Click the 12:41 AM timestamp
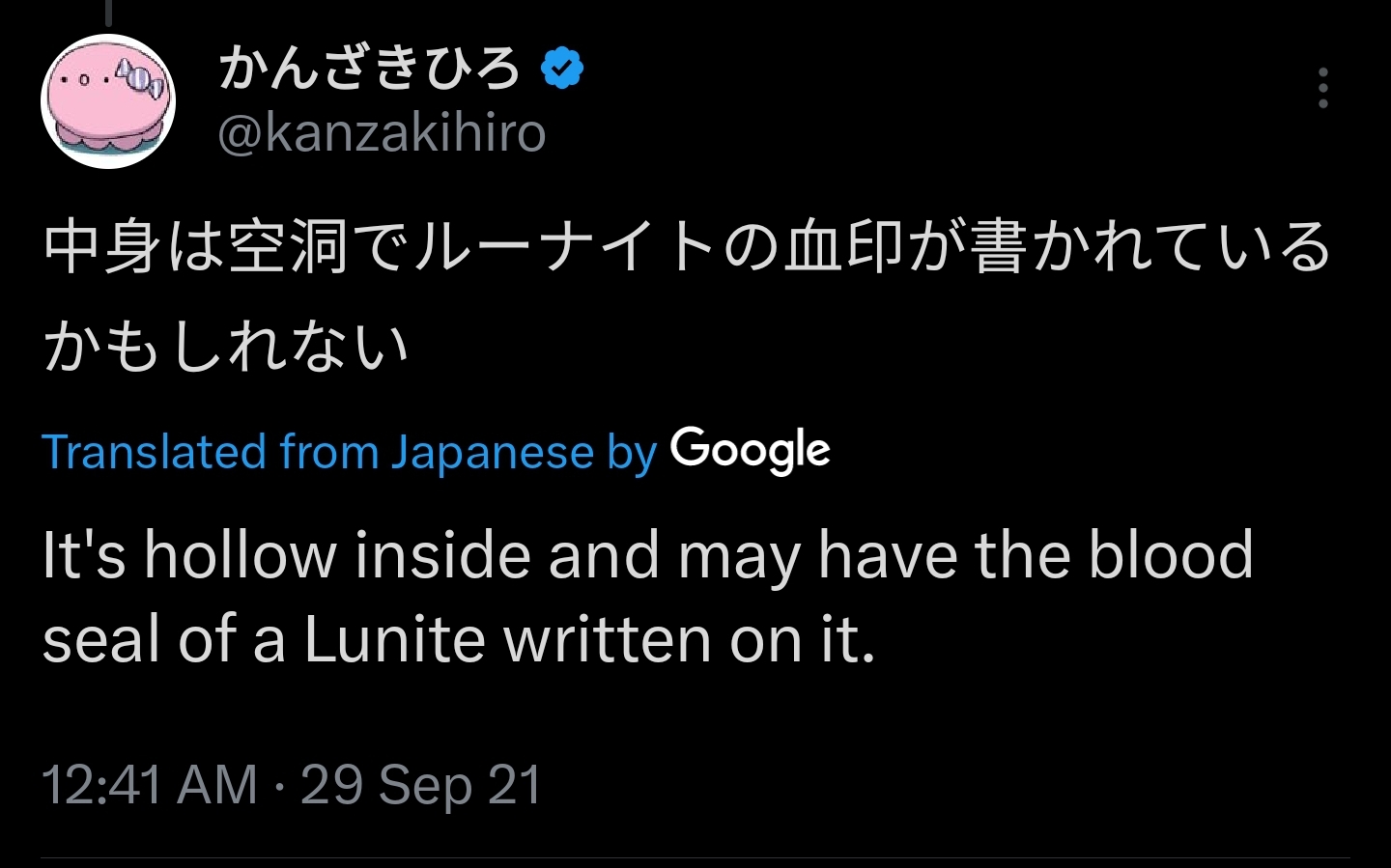The image size is (1391, 868). pos(150,784)
